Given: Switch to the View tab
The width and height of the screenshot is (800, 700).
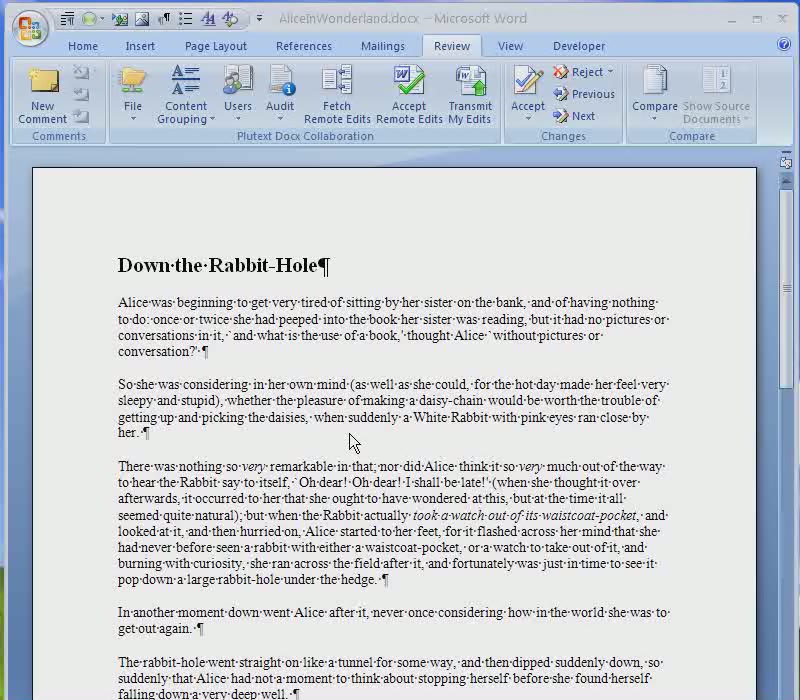Looking at the screenshot, I should pyautogui.click(x=510, y=46).
